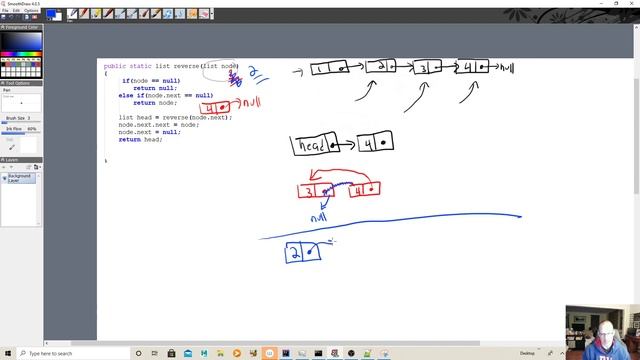This screenshot has height=360, width=640.
Task: Open Microsoft Store from taskbar
Action: 171,353
